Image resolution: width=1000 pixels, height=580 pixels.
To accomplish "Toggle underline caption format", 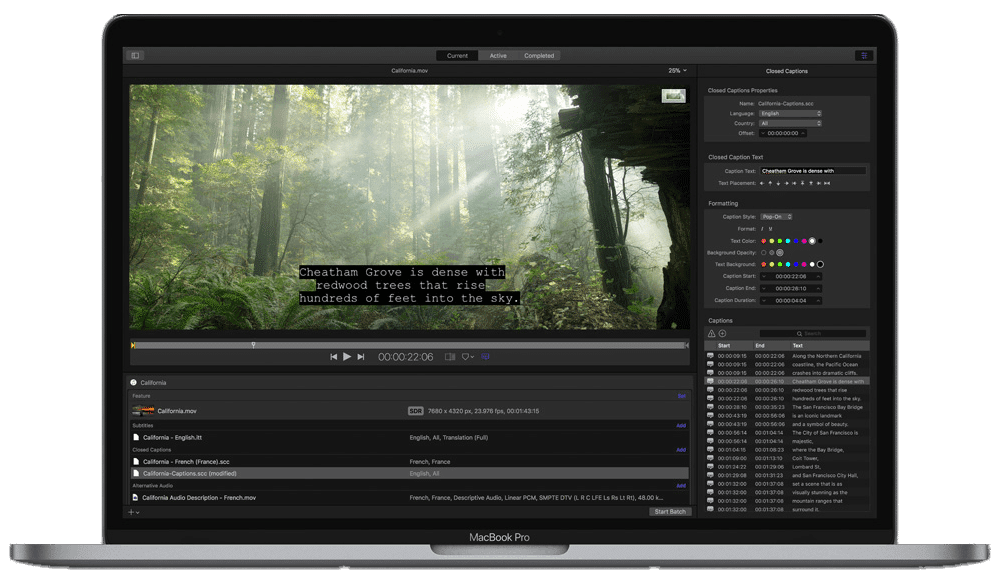I will (770, 228).
